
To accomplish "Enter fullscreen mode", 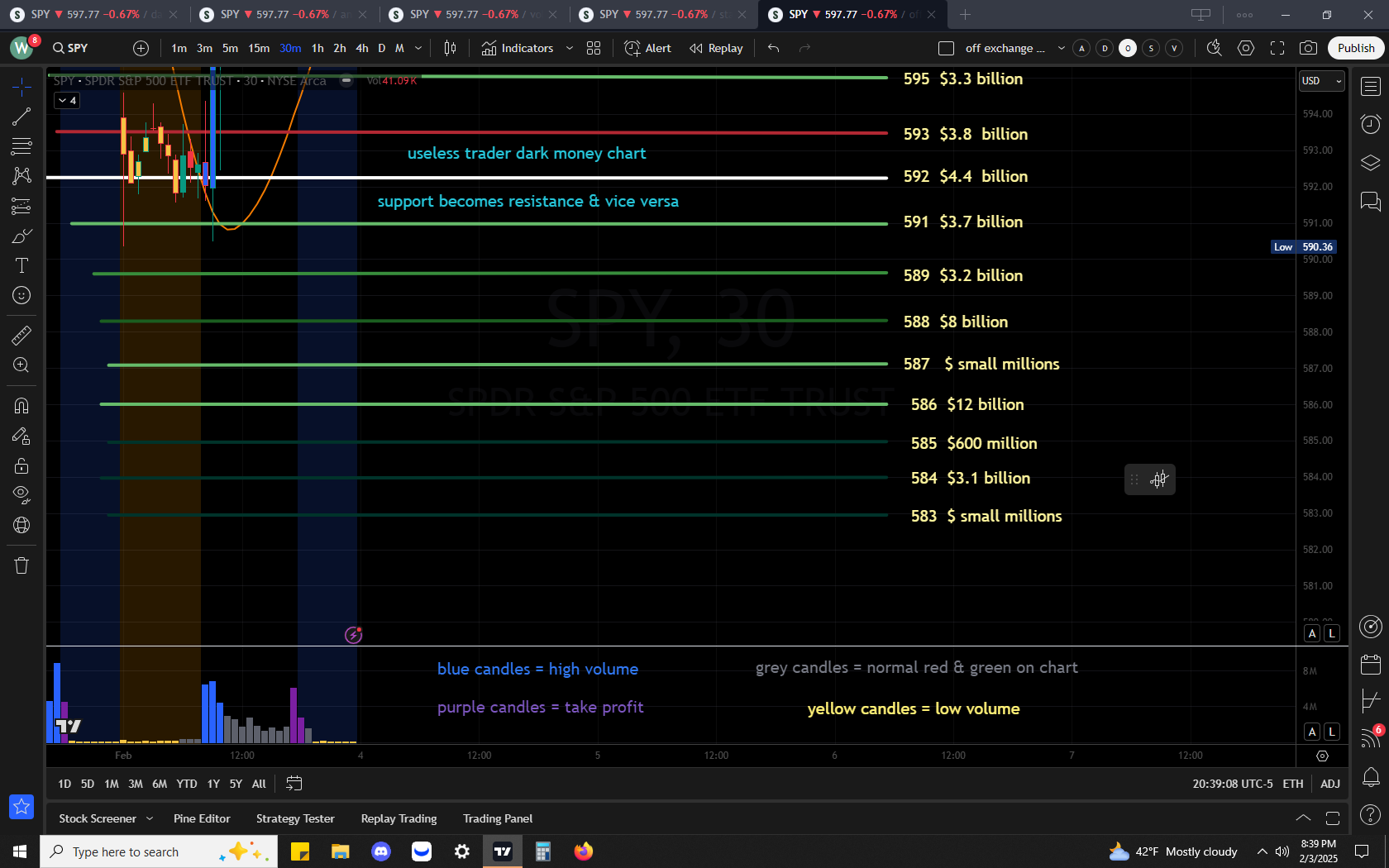I will pos(1277,48).
